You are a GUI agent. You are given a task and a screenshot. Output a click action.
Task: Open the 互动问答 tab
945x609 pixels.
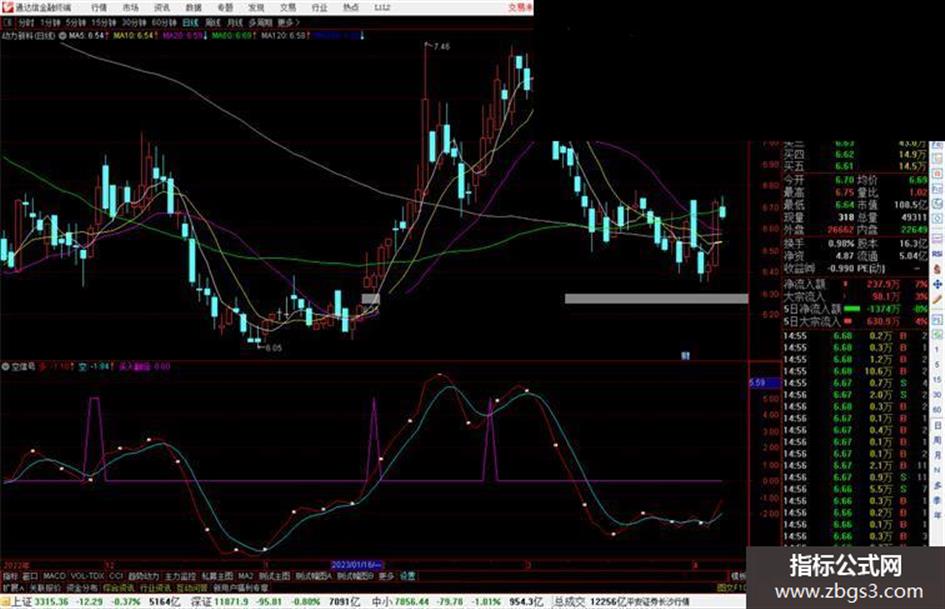pyautogui.click(x=192, y=587)
